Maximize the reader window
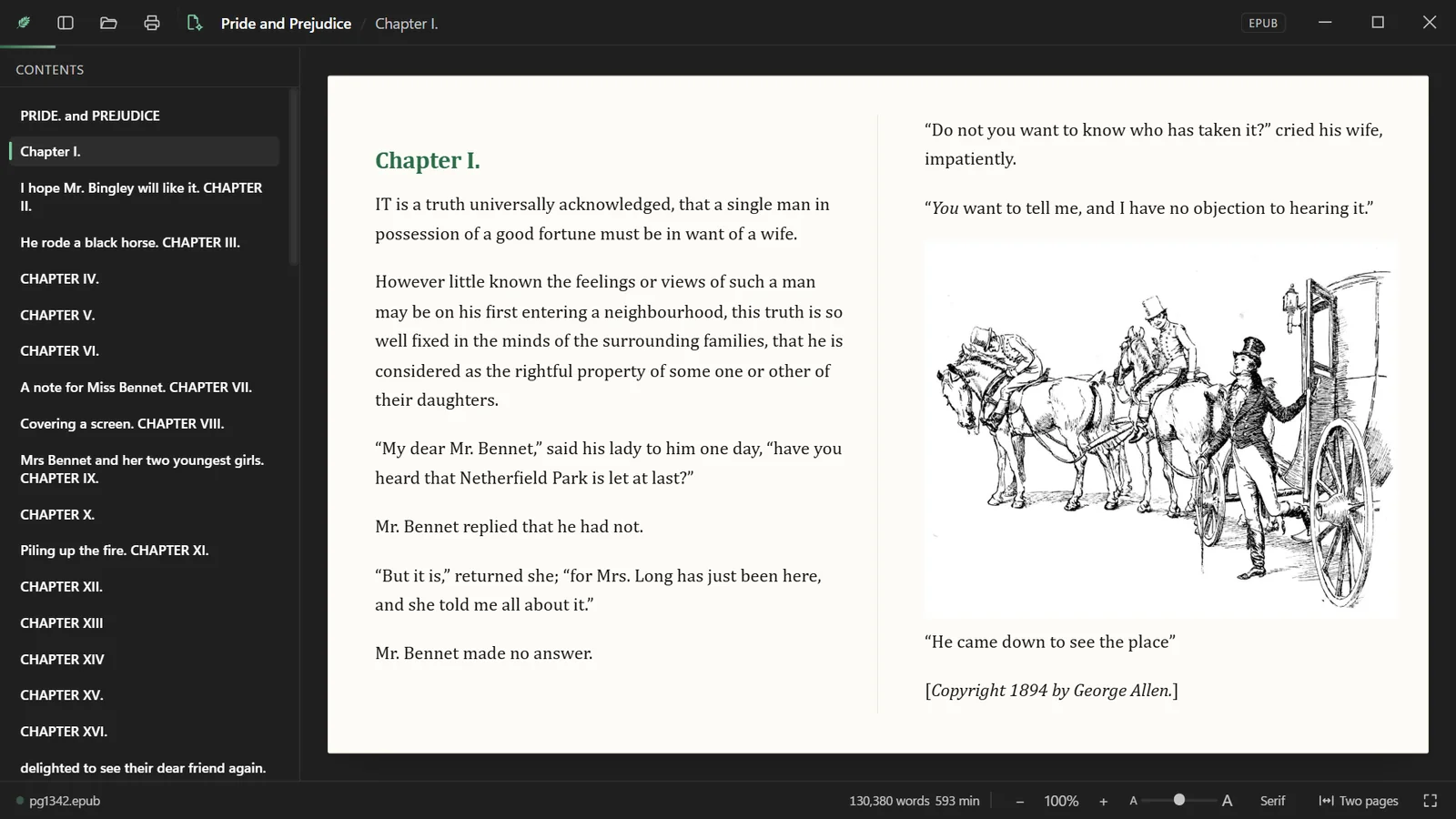1456x819 pixels. 1378,23
